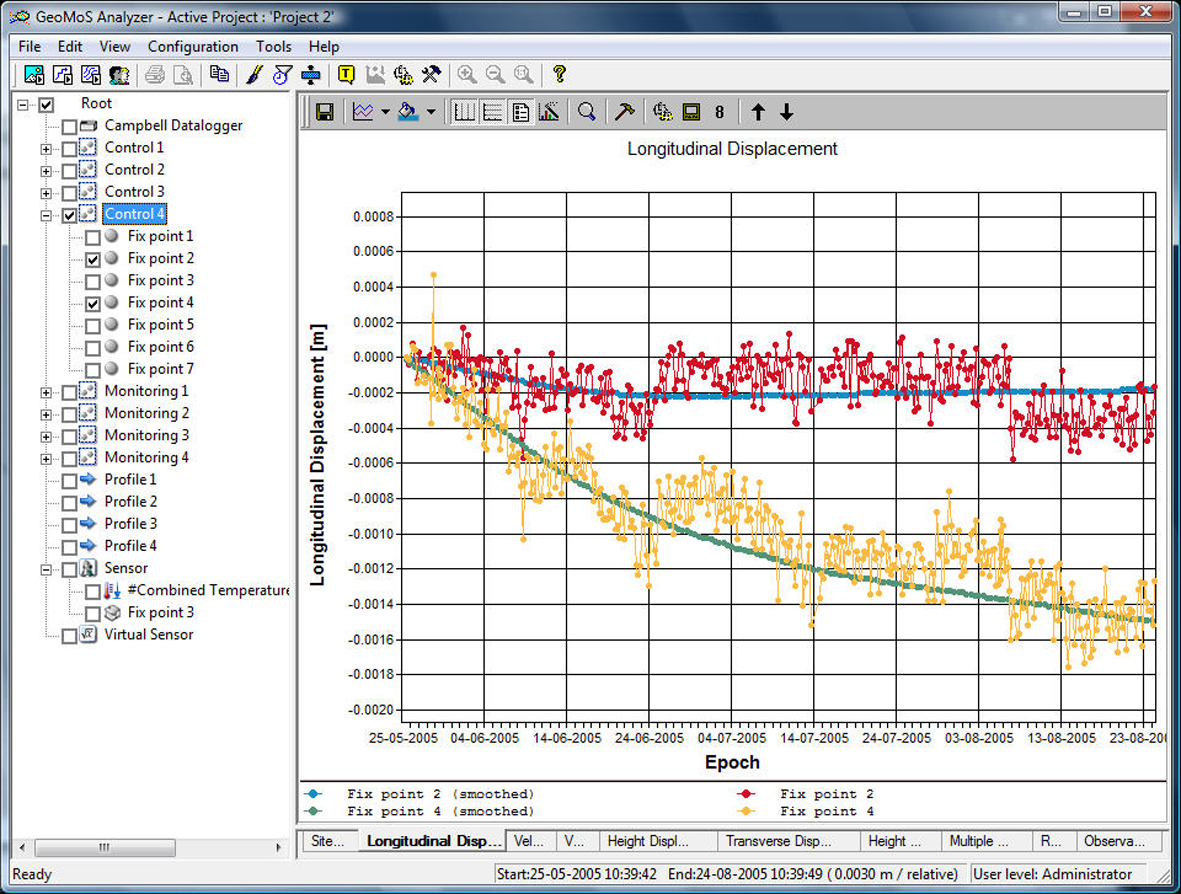The width and height of the screenshot is (1181, 894).
Task: Select the Monitoring 3 tree item
Action: (147, 435)
